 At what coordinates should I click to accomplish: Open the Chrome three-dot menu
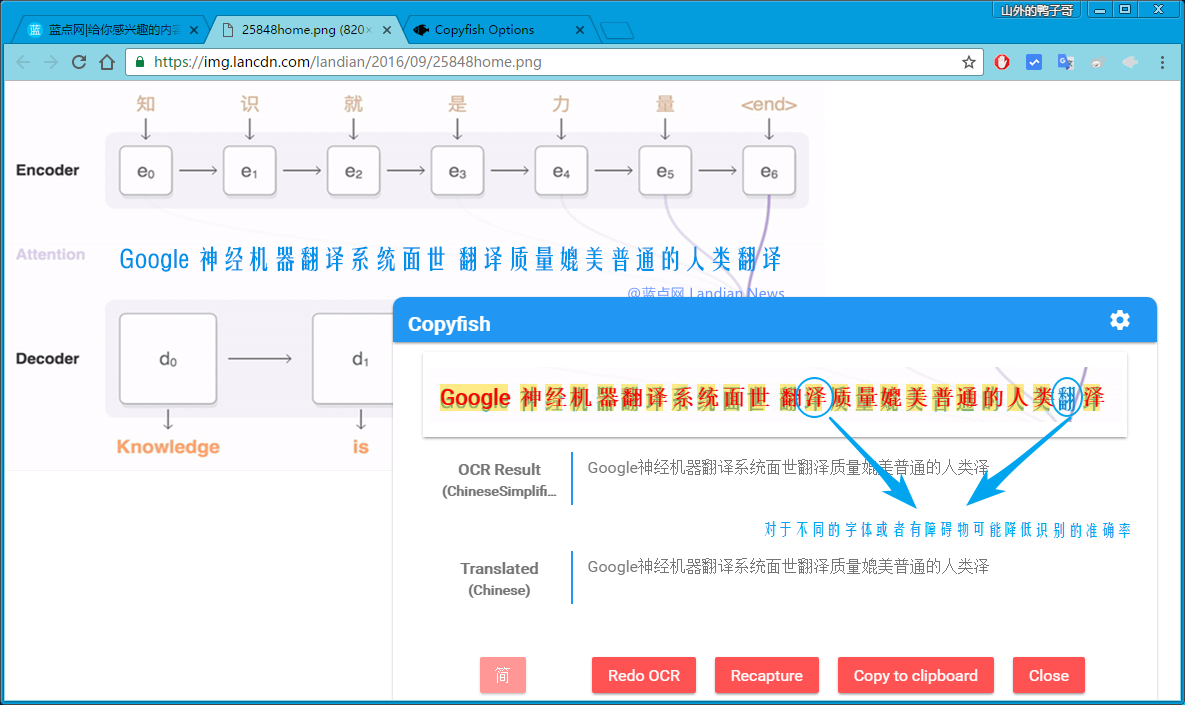point(1162,62)
